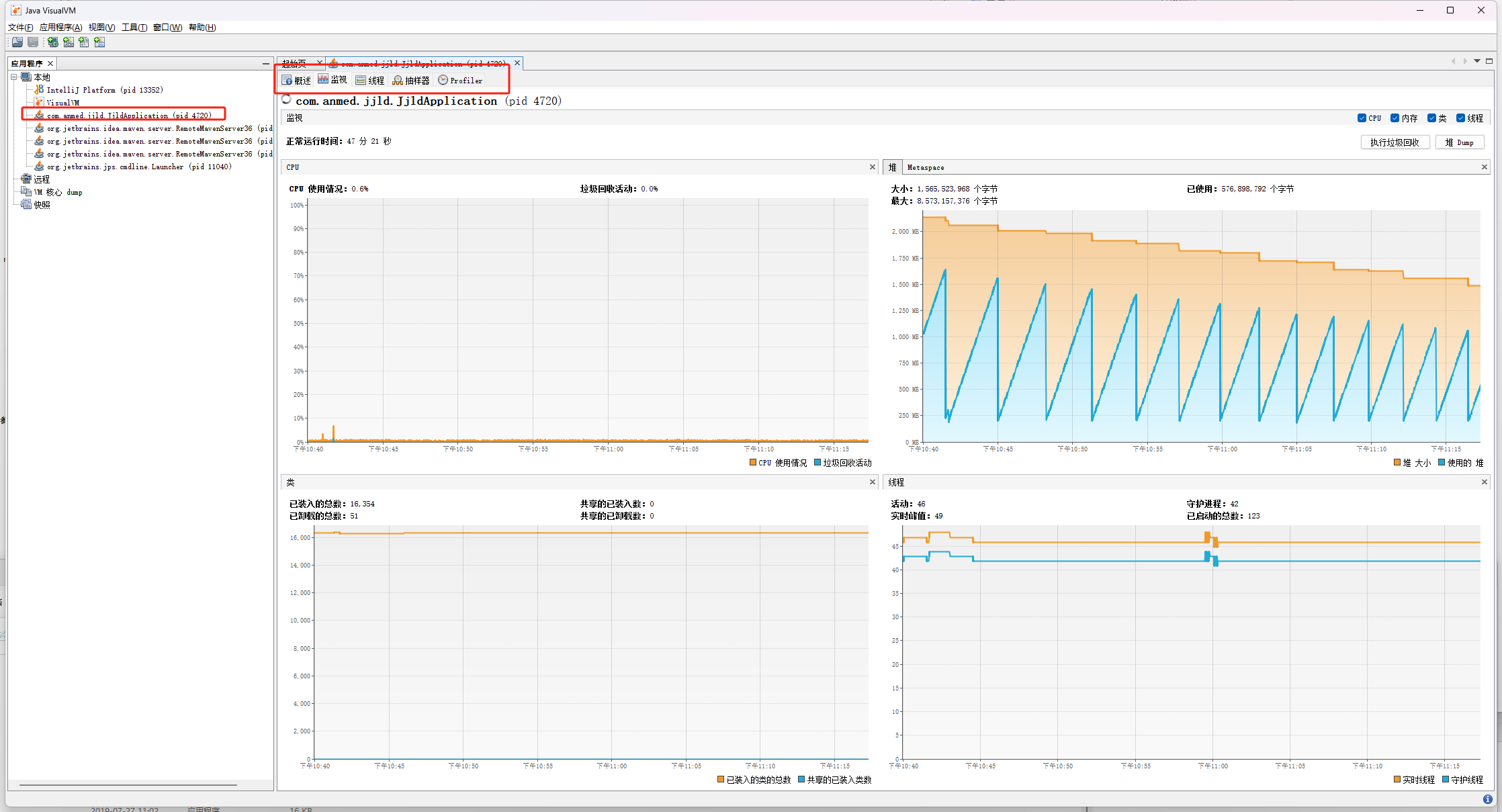Minimize the 应用程序 side panel

click(x=265, y=63)
